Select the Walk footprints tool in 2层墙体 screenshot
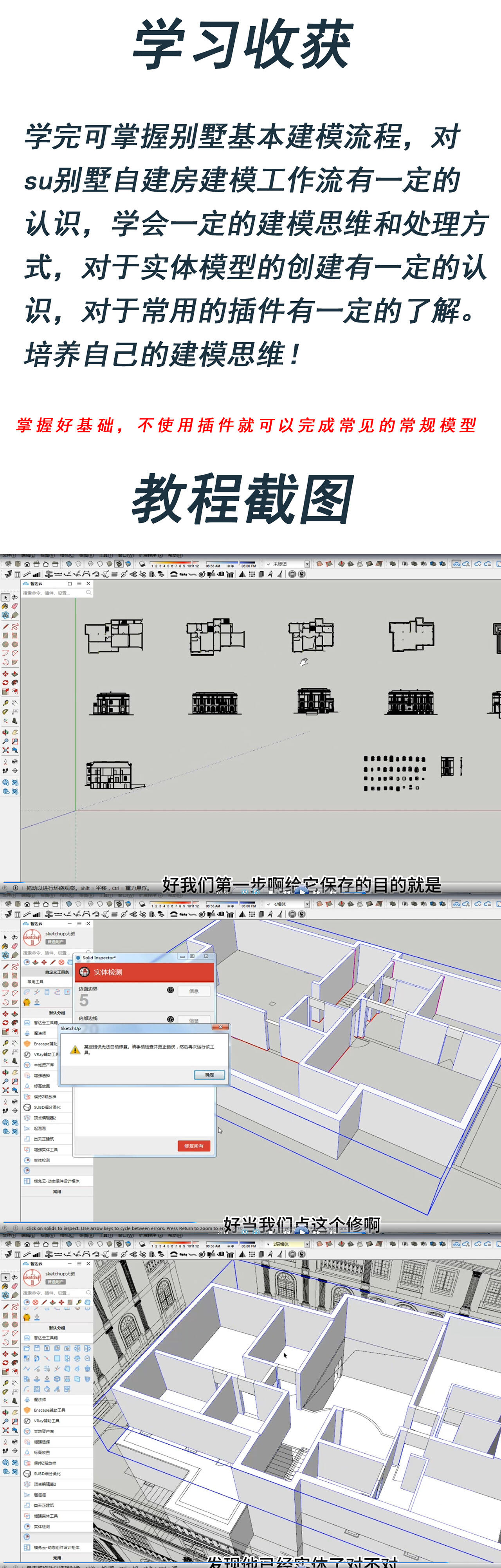This screenshot has width=501, height=1568. (x=5, y=1451)
